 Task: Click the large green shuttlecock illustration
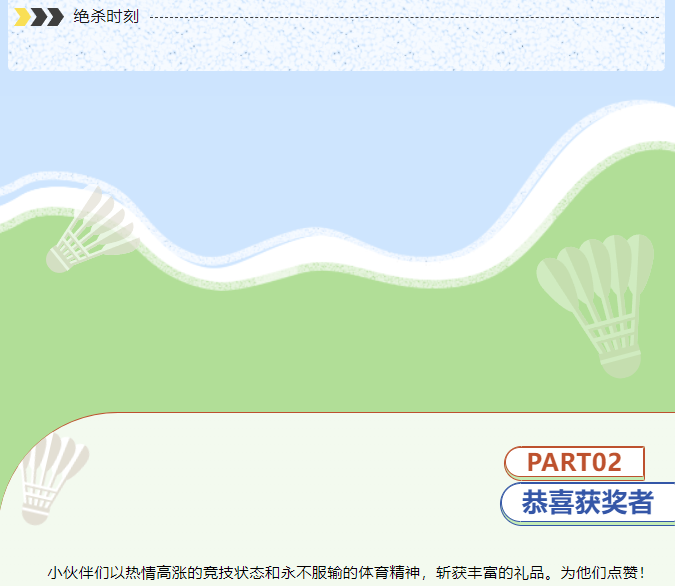tap(595, 306)
